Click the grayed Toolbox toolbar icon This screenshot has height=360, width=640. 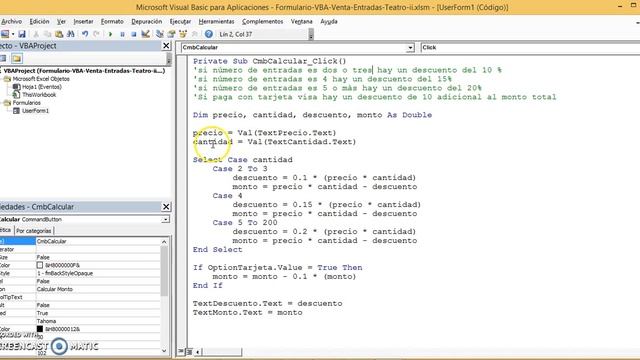195,34
